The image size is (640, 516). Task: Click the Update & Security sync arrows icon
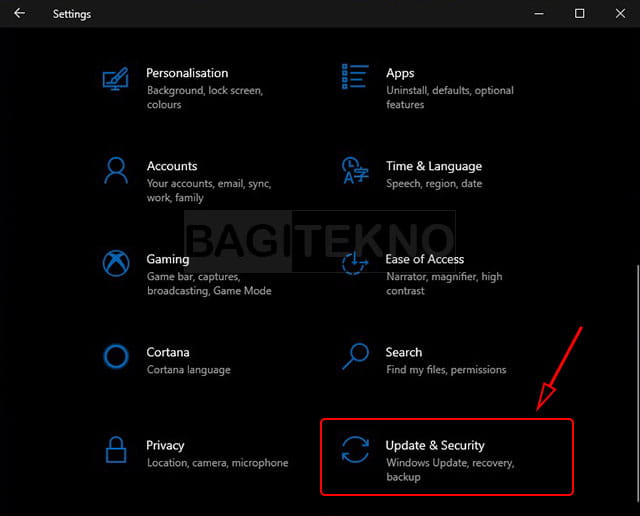(x=355, y=449)
